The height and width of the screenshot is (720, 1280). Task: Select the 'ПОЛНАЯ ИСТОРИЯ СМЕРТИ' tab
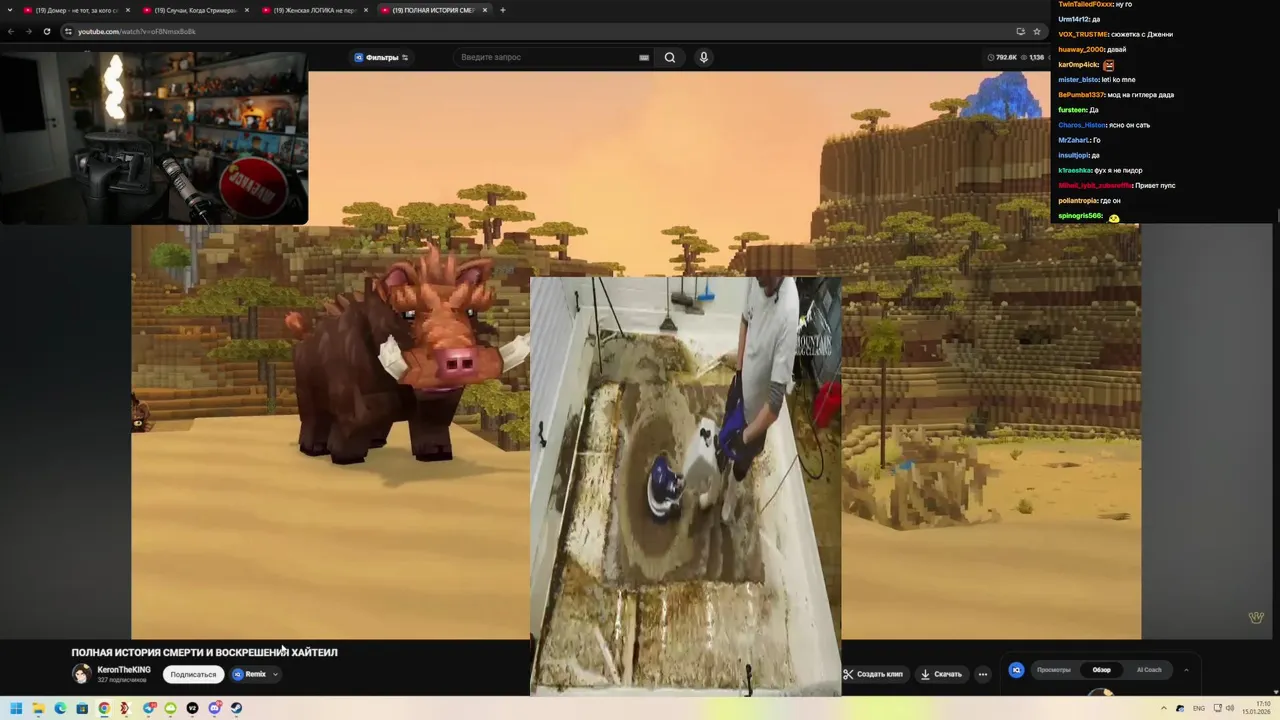pos(433,10)
